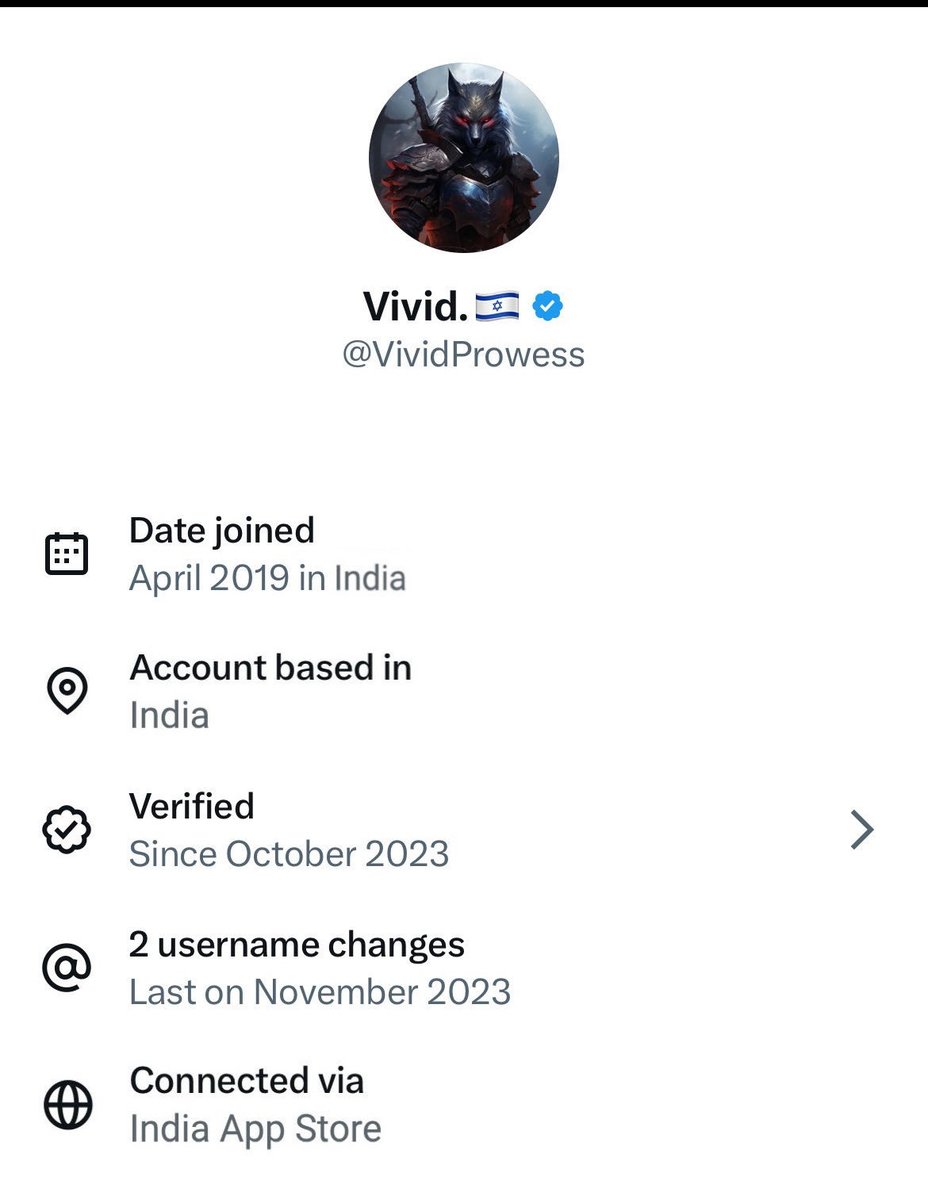Click the globe icon beside Connected via
The width and height of the screenshot is (928, 1200).
[67, 1105]
